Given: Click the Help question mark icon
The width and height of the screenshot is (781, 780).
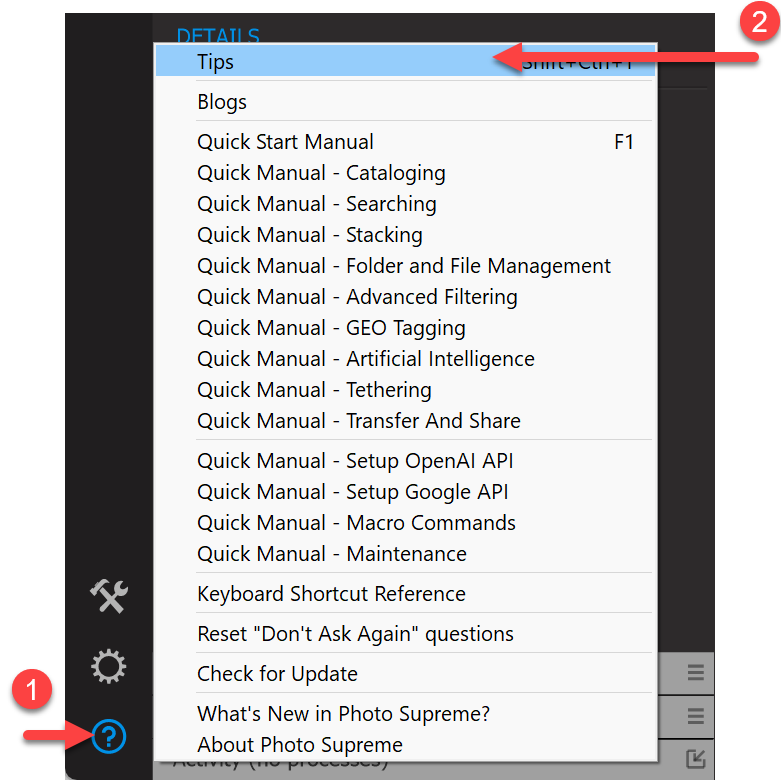Looking at the screenshot, I should [x=109, y=736].
